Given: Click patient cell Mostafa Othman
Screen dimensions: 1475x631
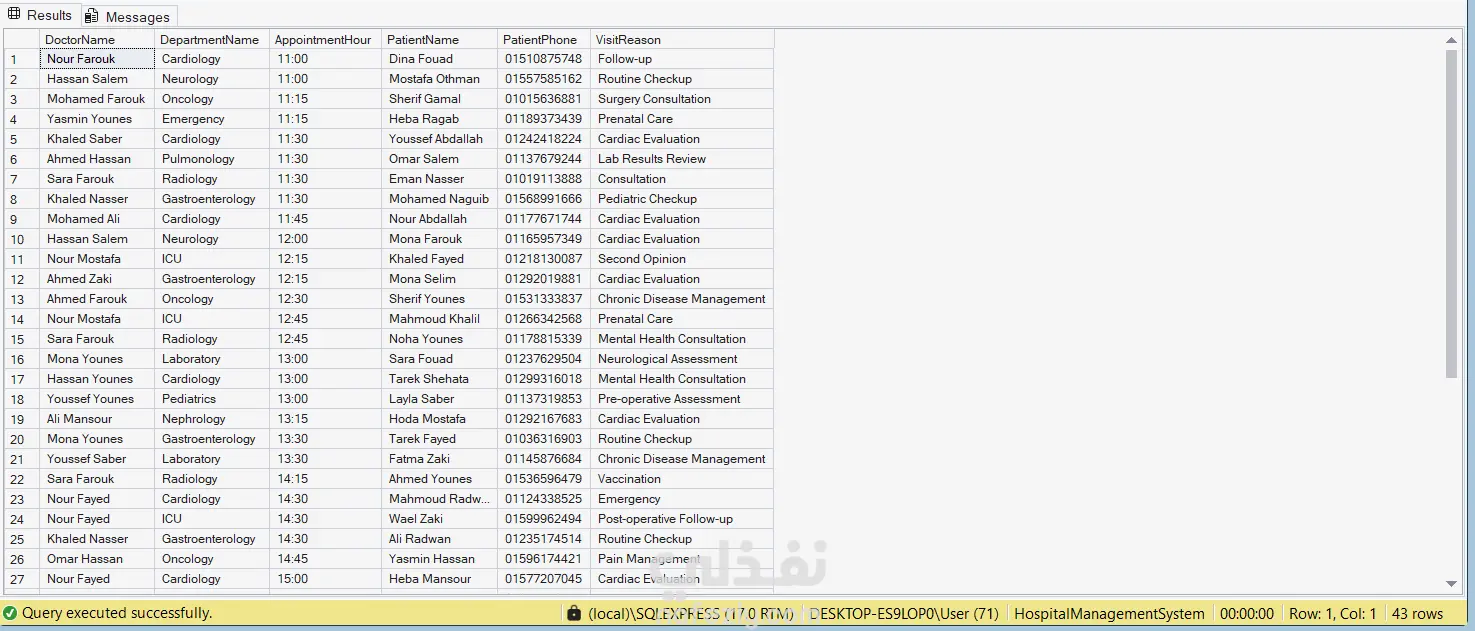Looking at the screenshot, I should point(439,79).
